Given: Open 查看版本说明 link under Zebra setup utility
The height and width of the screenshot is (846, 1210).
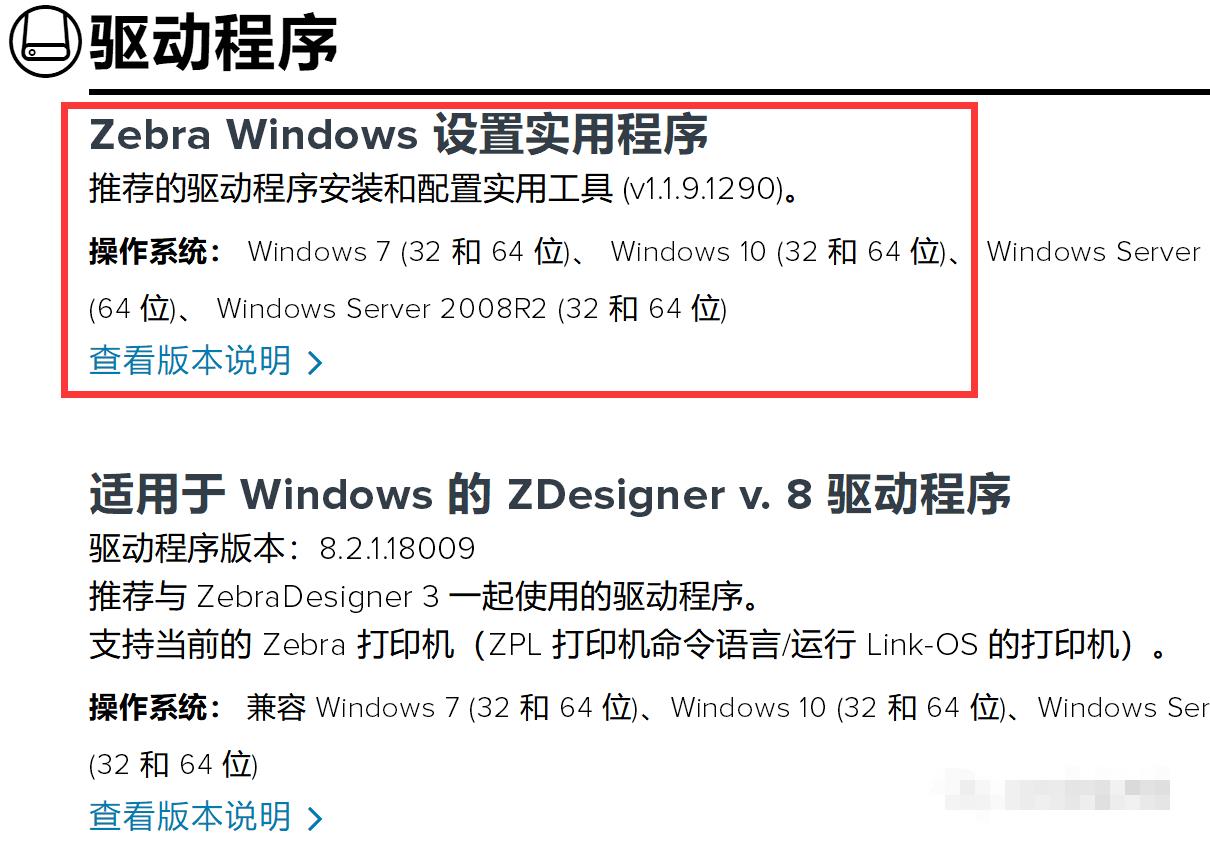Looking at the screenshot, I should [190, 361].
